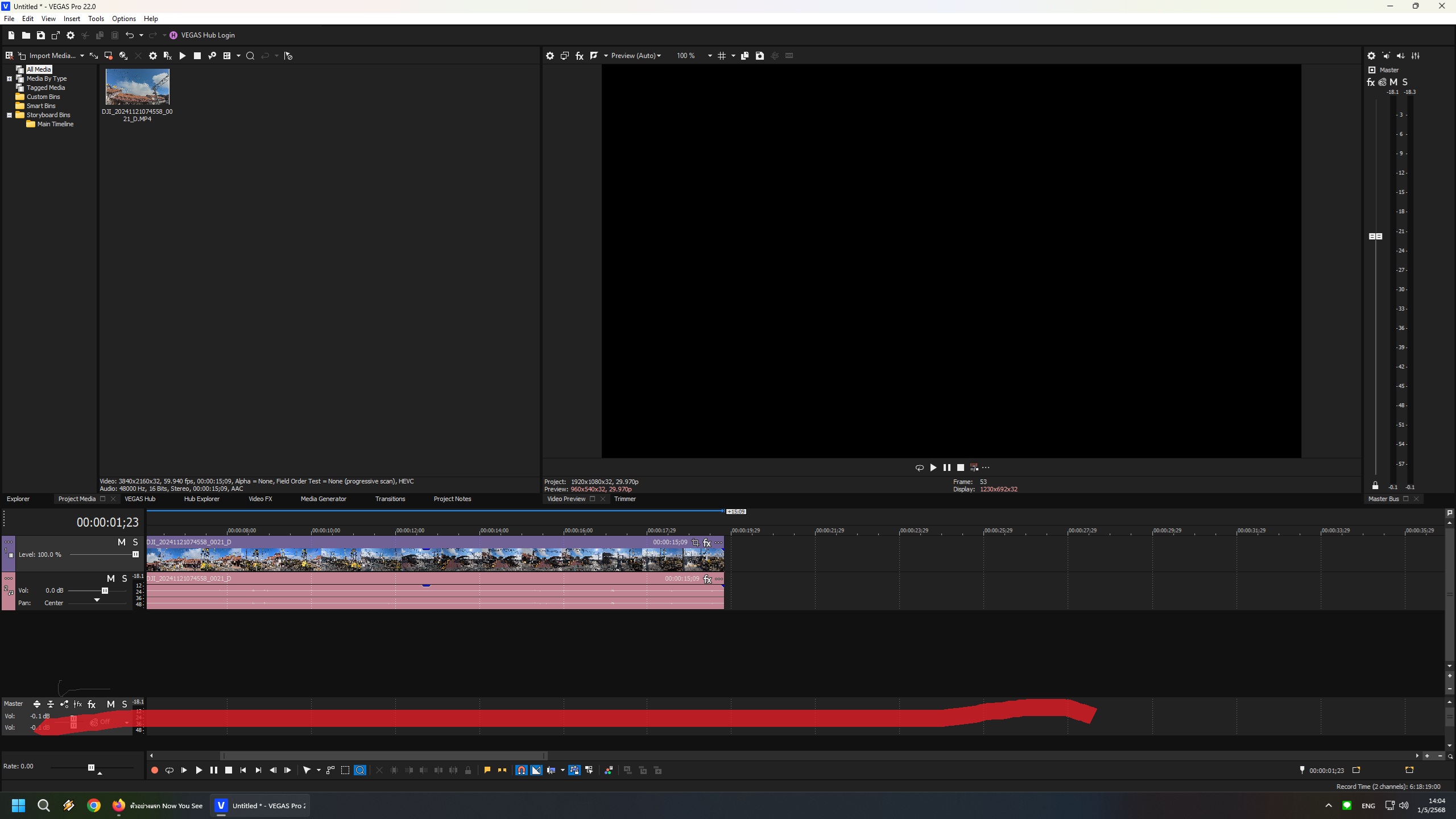Viewport: 1456px width, 819px height.
Task: Click the Undo arrow in the main toolbar
Action: (x=130, y=35)
